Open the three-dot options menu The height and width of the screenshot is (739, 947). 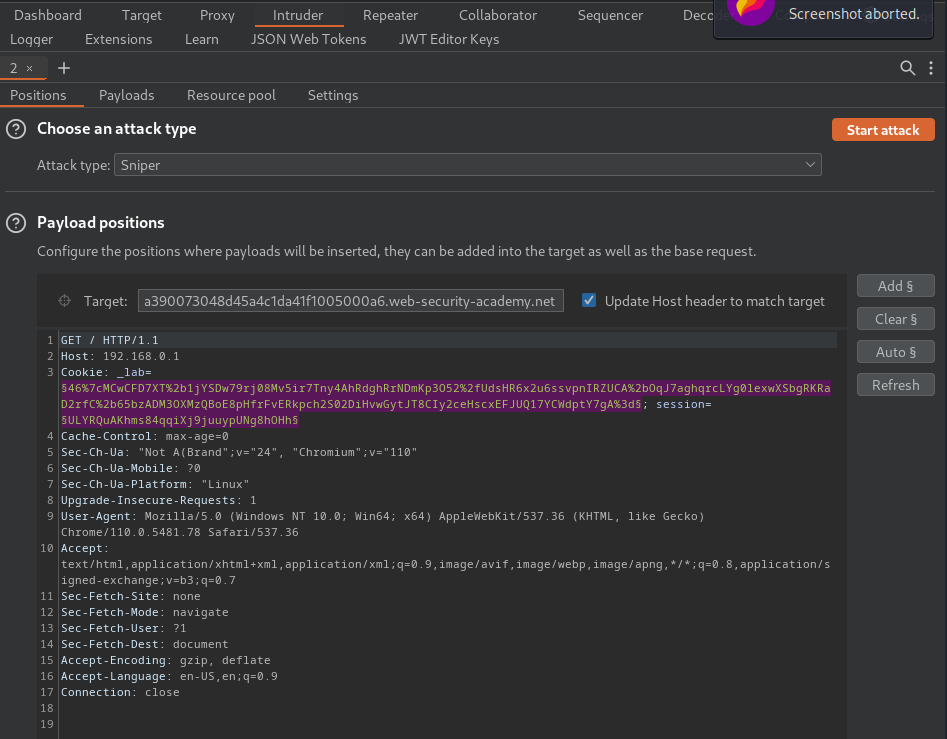931,68
